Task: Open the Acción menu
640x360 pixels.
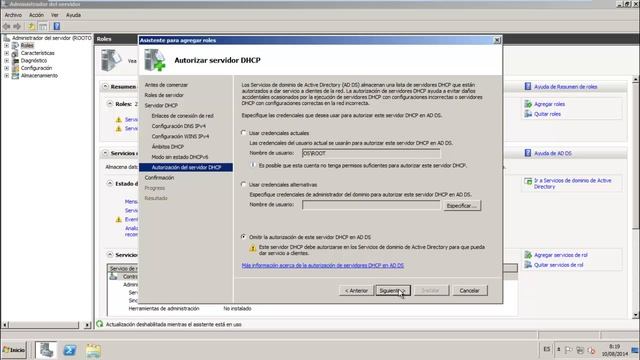Action: 36,15
